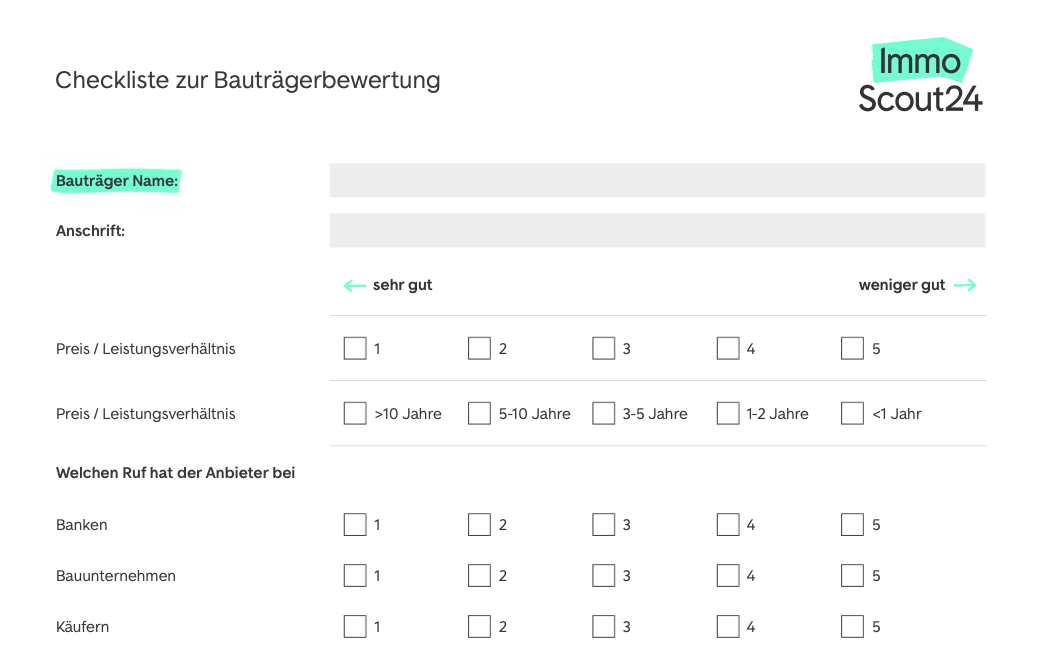Tick rating 5 in first Preis / Leistungsverhältnis row
Viewport: 1046px width, 656px height.
[x=852, y=349]
